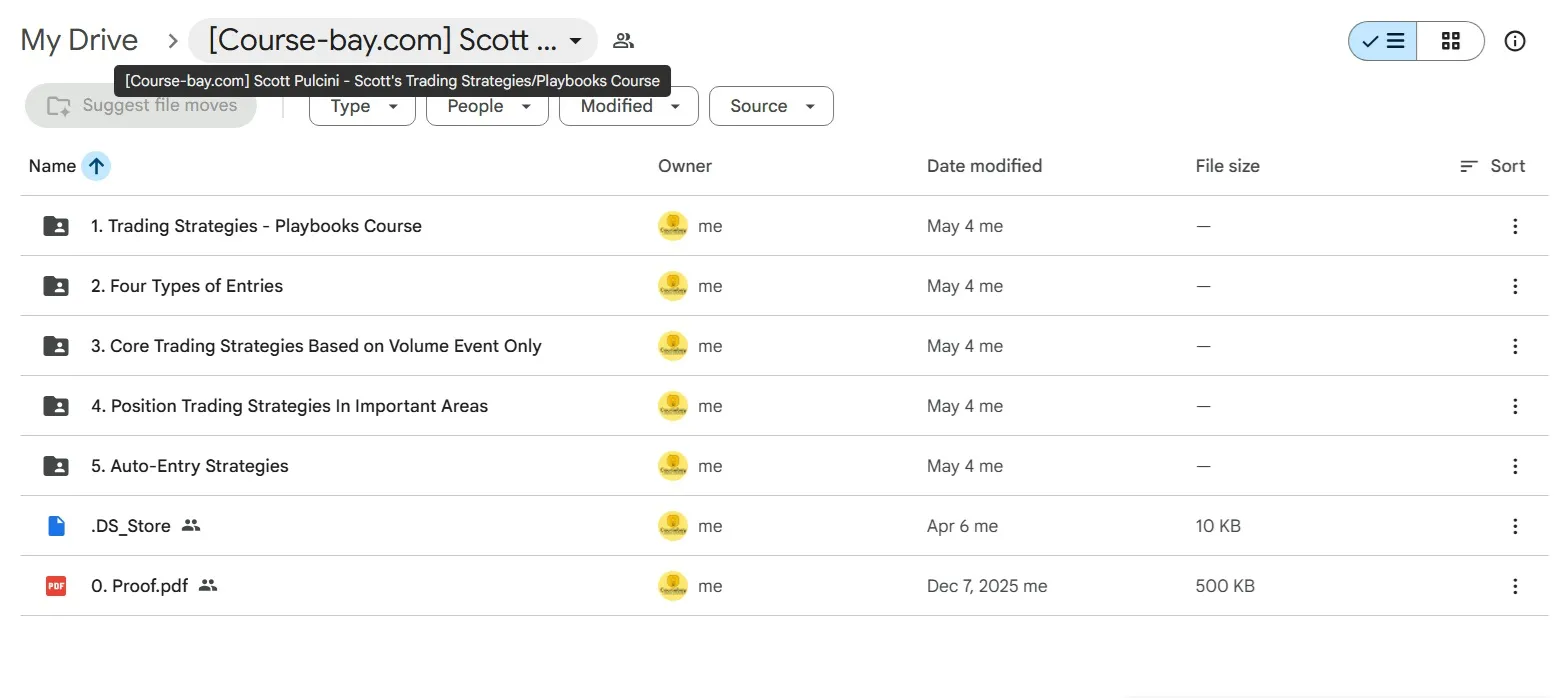Image resolution: width=1564 pixels, height=698 pixels.
Task: Click "Dec 7, 2025 me" modified date
Action: (x=987, y=586)
